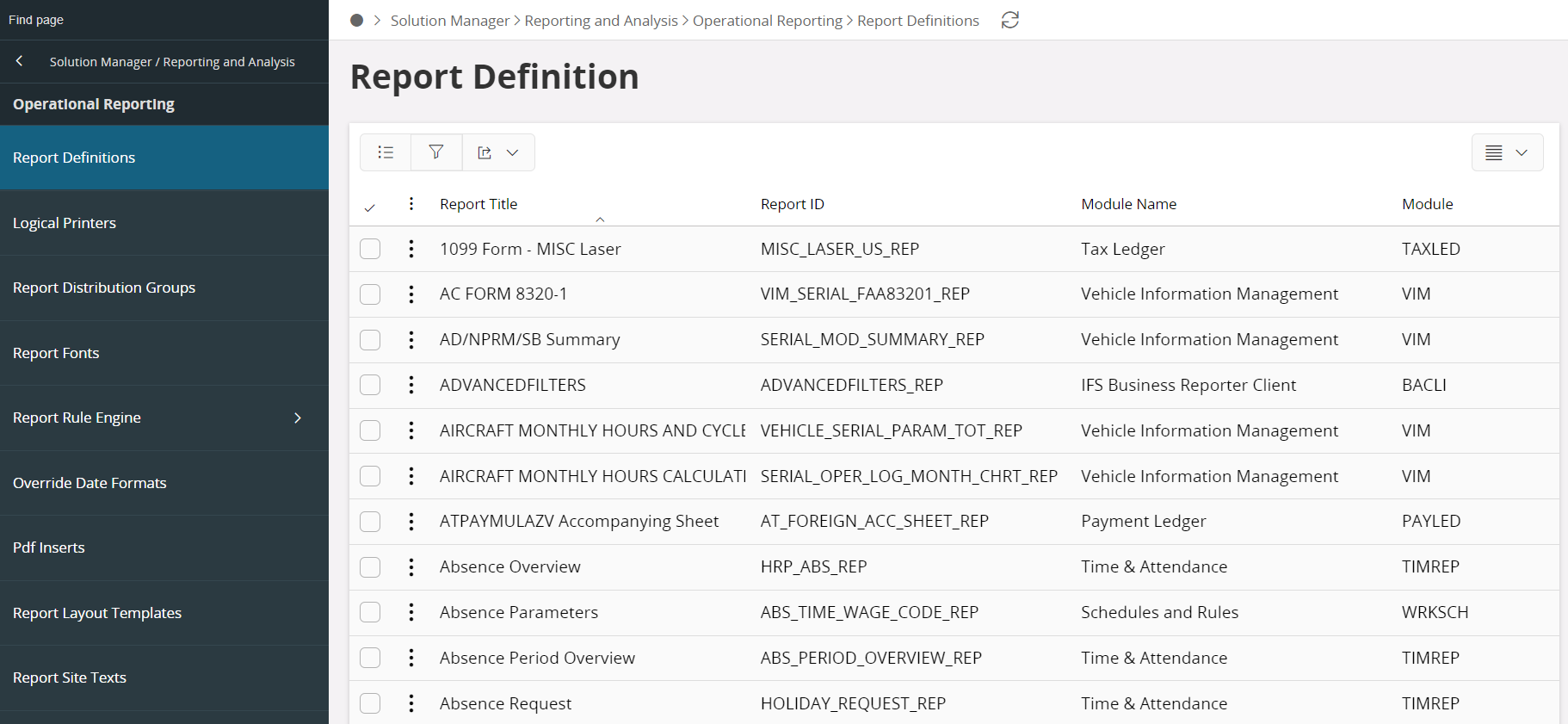Go back using the left arrow
This screenshot has width=1568, height=724.
(x=19, y=61)
